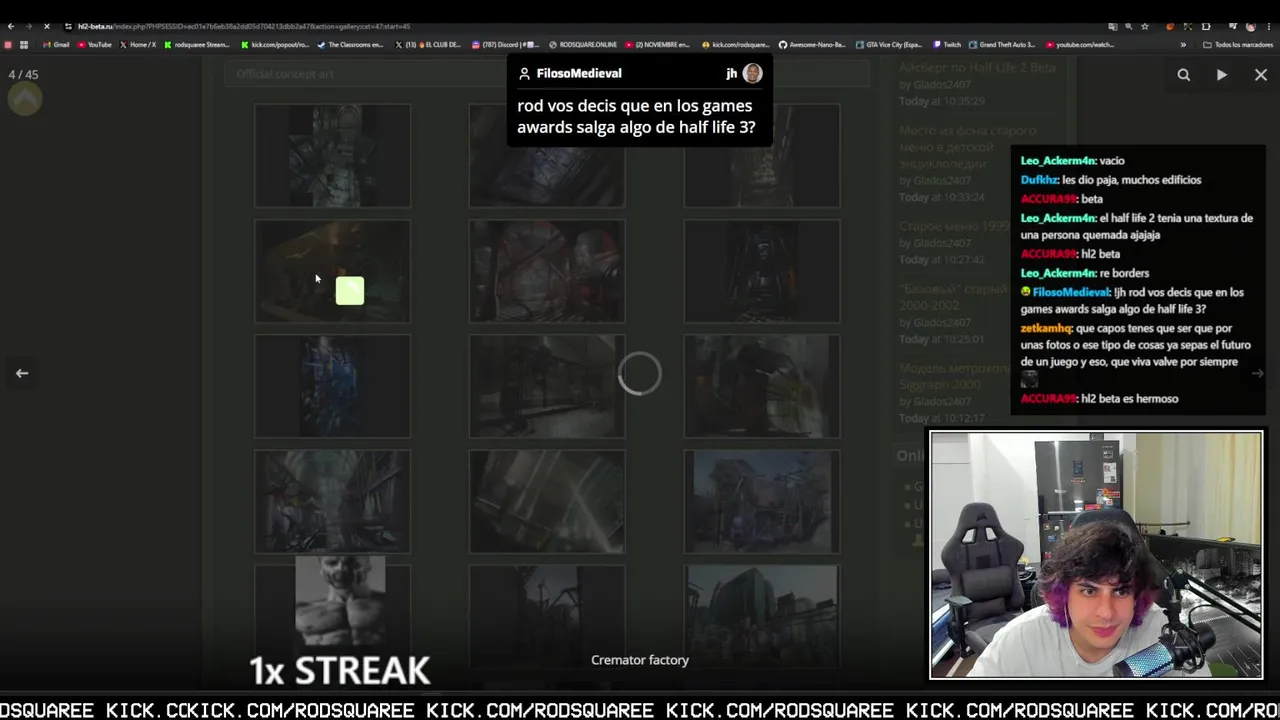Open site information icon beside hl2-beta.ru
The width and height of the screenshot is (1280, 720).
(x=68, y=26)
